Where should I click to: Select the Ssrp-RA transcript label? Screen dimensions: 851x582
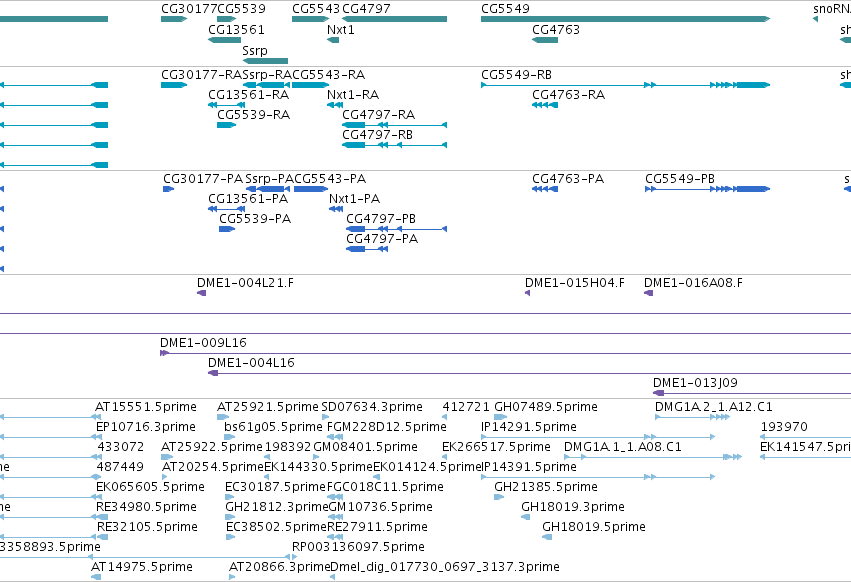[267, 74]
